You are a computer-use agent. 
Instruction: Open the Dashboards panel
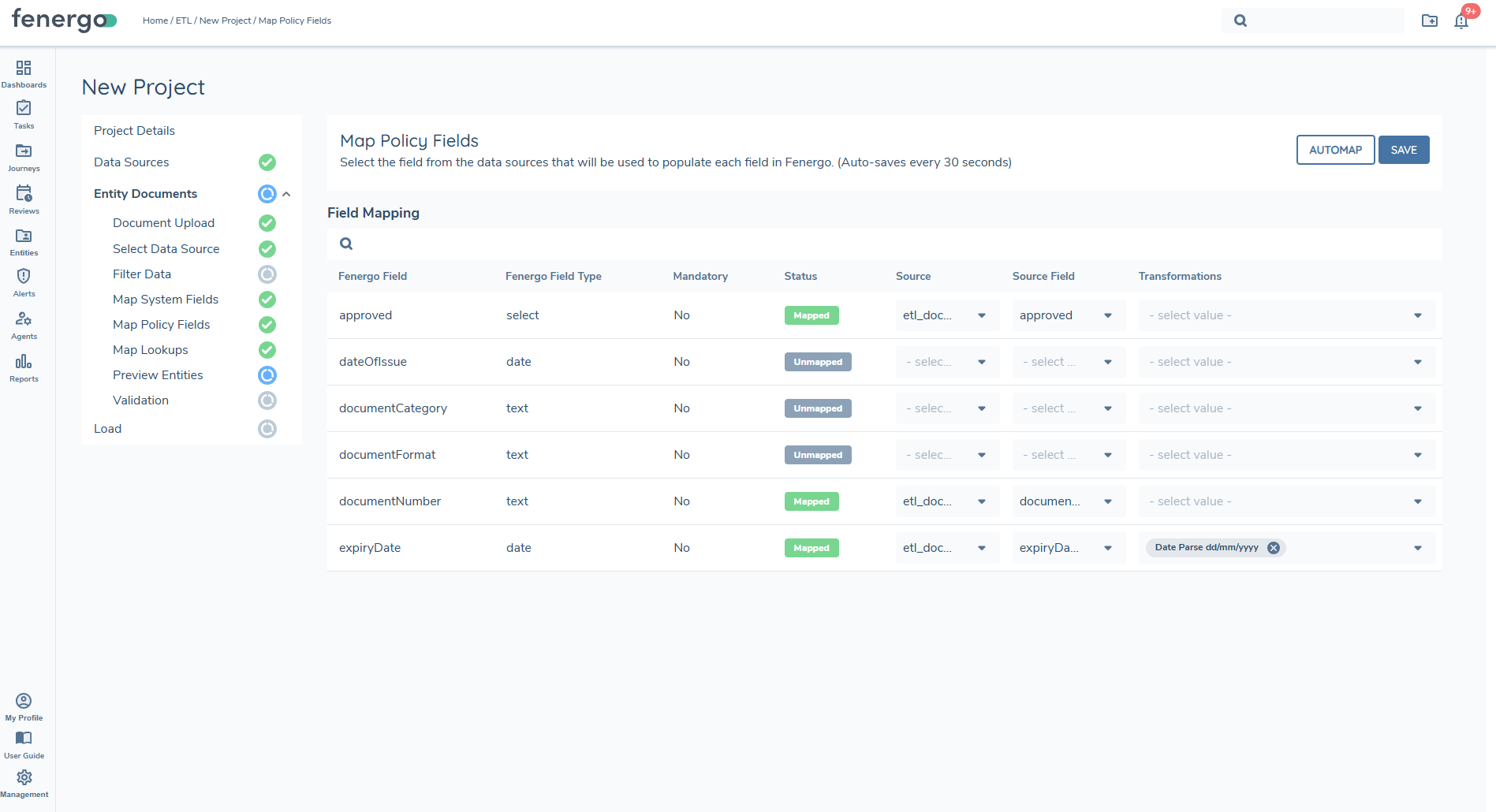tap(24, 73)
